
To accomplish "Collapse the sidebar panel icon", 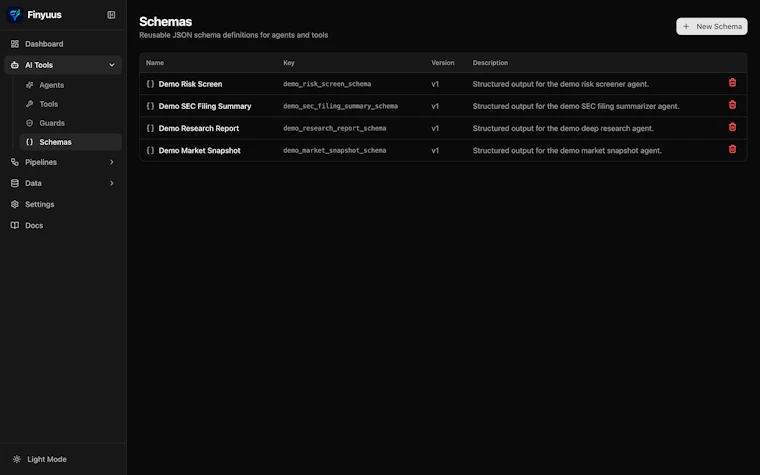I will click(111, 15).
